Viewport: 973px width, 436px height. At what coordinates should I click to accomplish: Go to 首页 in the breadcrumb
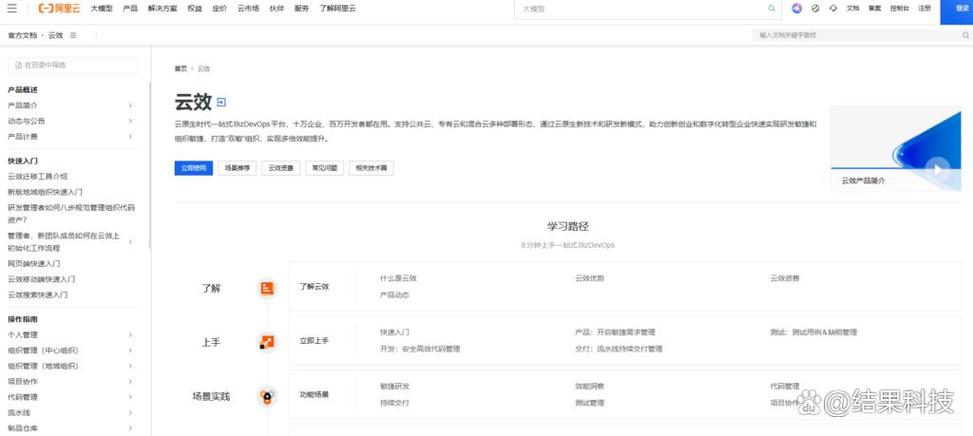tap(181, 69)
